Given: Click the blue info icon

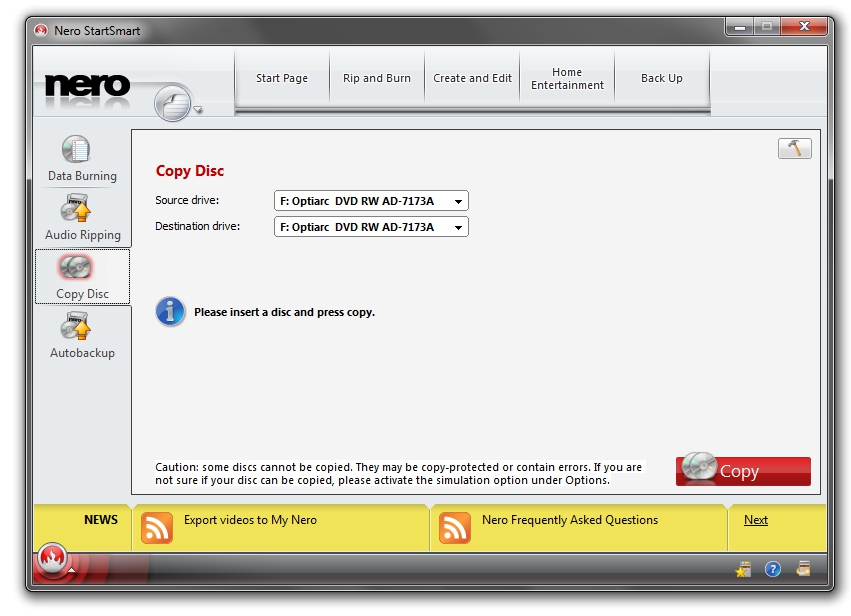Looking at the screenshot, I should click(170, 312).
